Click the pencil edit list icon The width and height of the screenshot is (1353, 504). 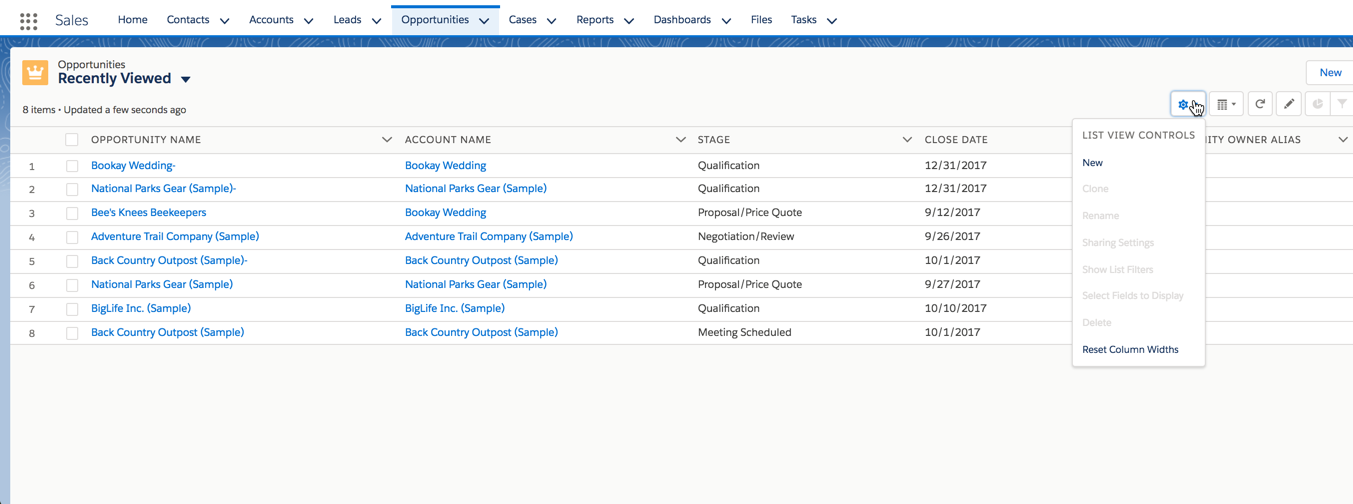(1289, 104)
